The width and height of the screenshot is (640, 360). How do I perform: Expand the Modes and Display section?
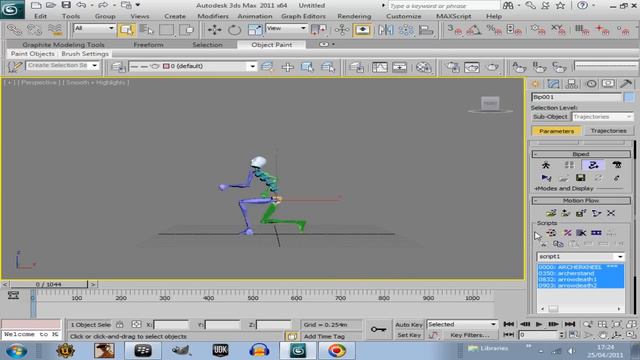(x=564, y=189)
